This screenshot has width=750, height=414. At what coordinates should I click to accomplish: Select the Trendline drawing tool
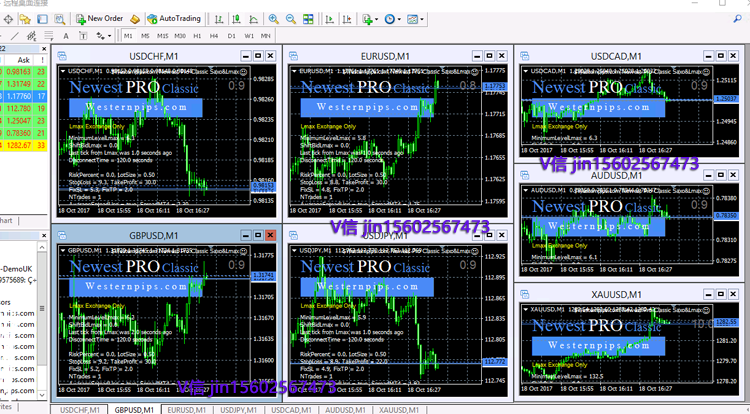pyautogui.click(x=15, y=36)
